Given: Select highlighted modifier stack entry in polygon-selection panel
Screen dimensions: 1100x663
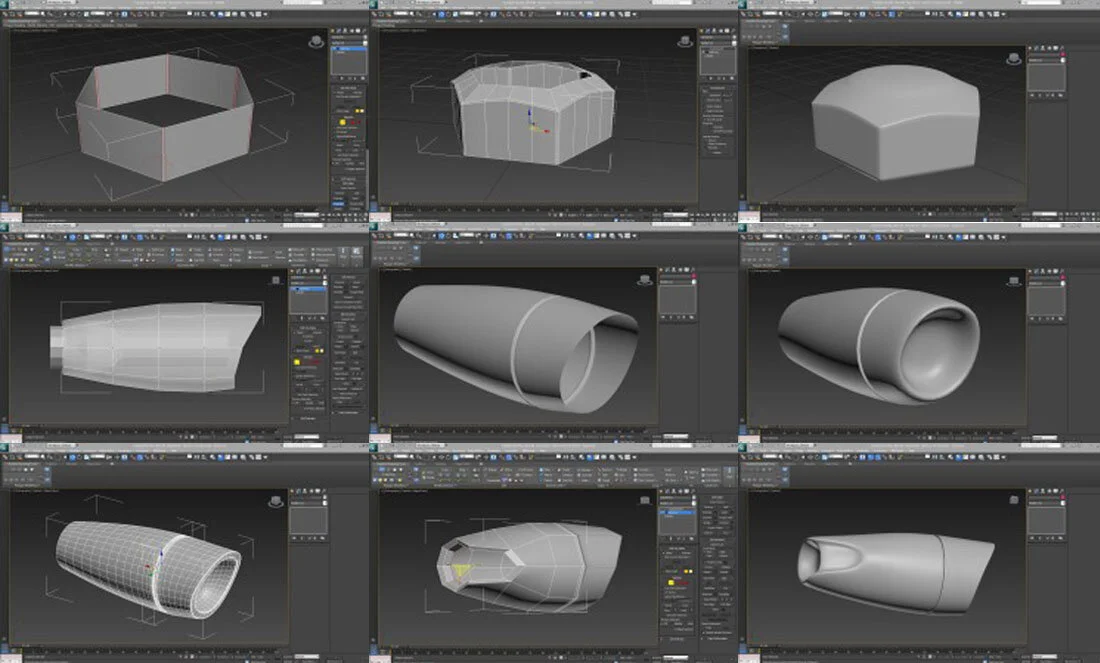Looking at the screenshot, I should pos(678,513).
